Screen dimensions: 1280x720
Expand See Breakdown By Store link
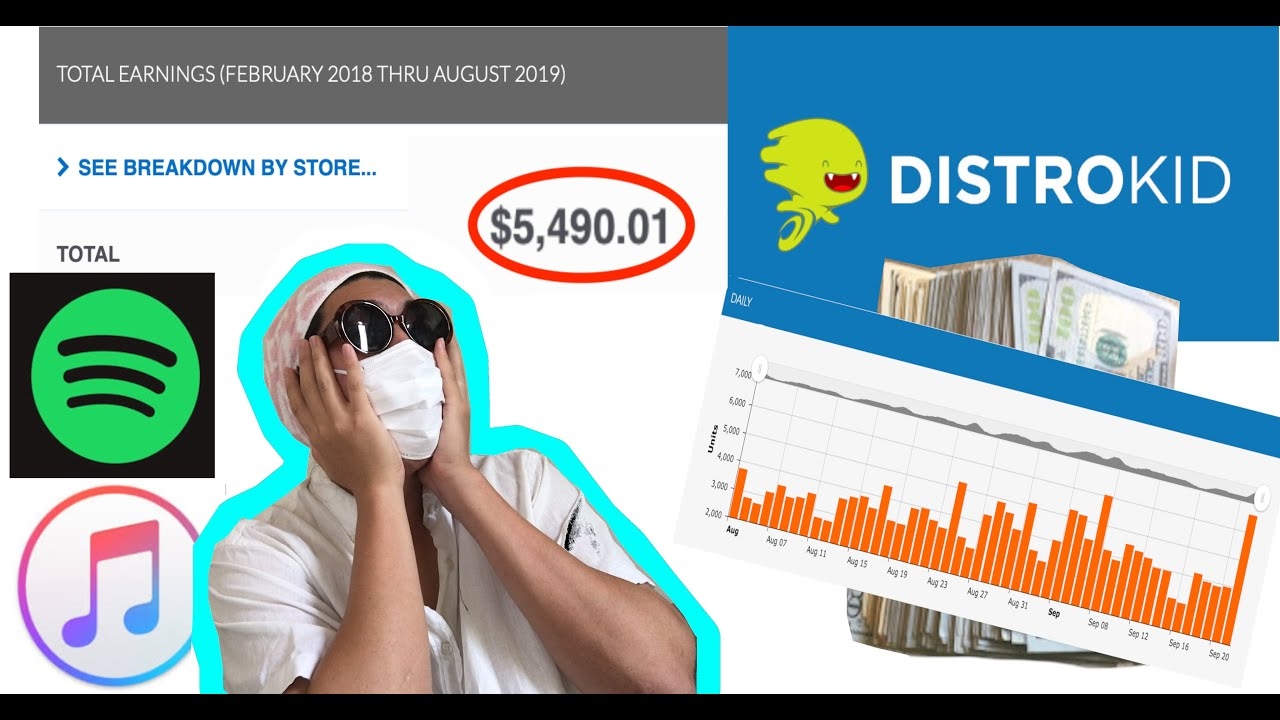tap(217, 168)
